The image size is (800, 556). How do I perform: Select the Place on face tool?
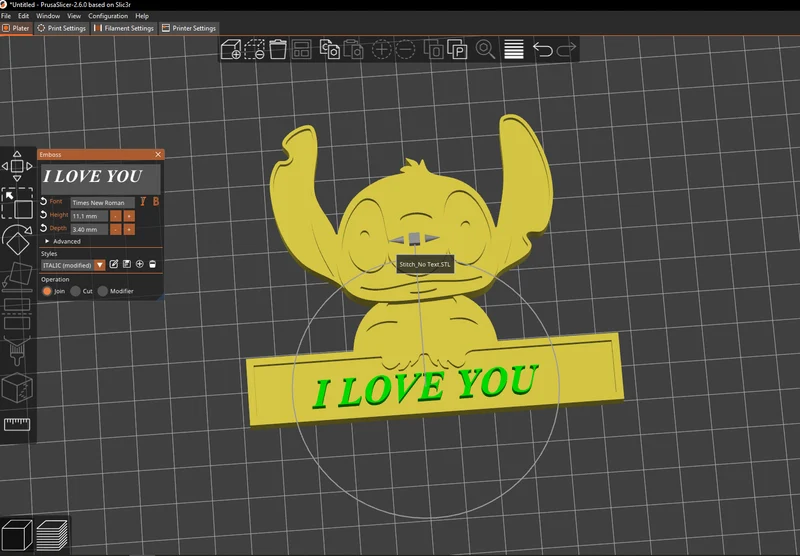coord(17,276)
